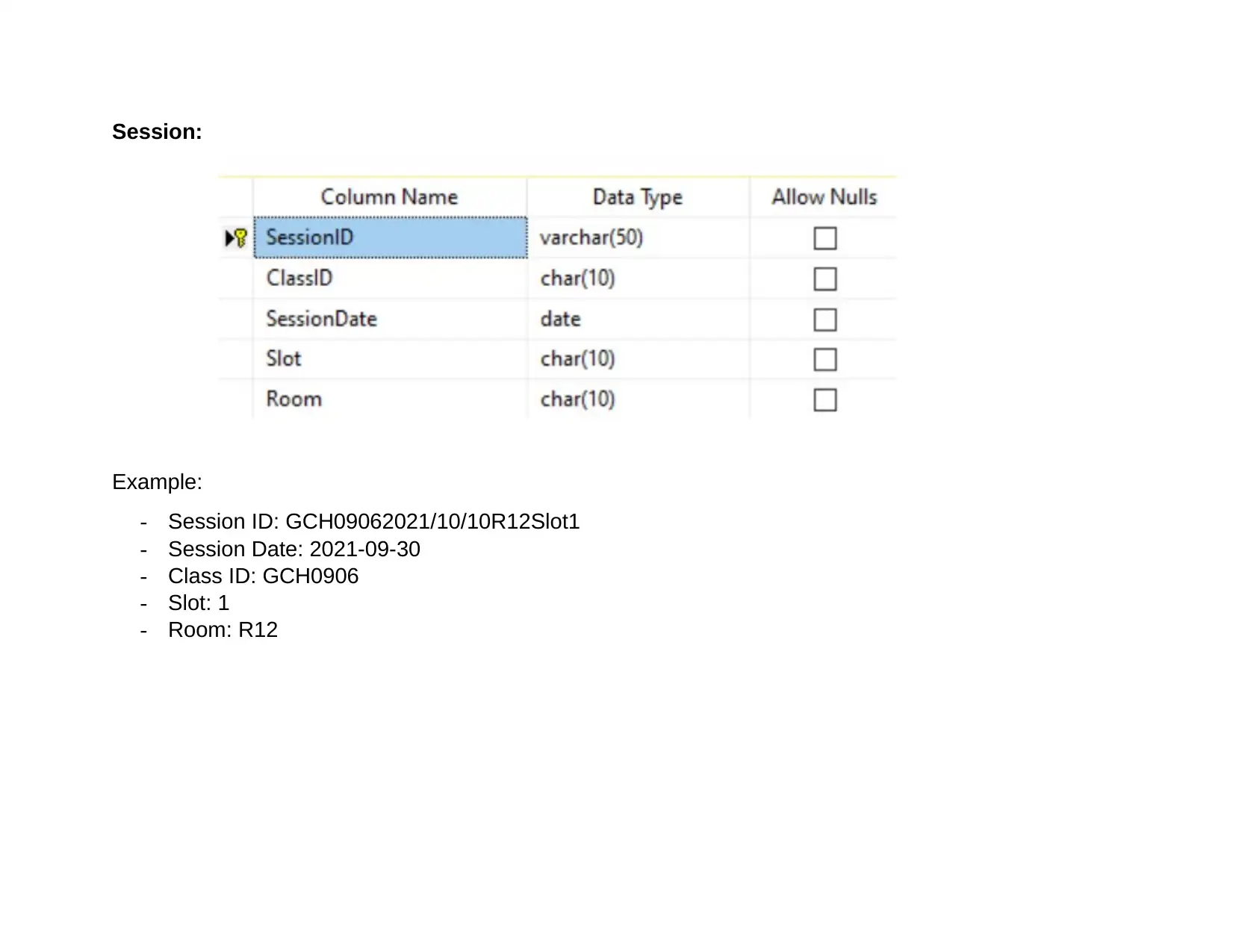
Task: Click the char(10) data type for Room
Action: [639, 399]
